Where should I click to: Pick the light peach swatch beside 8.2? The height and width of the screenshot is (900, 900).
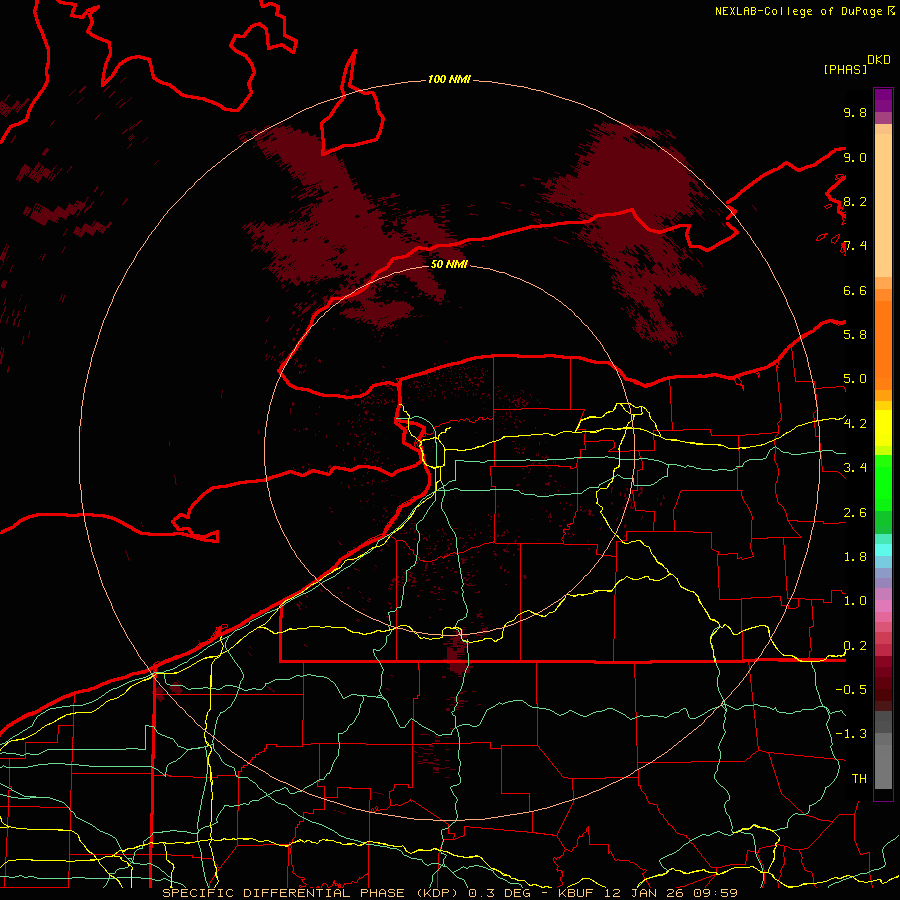pyautogui.click(x=883, y=205)
